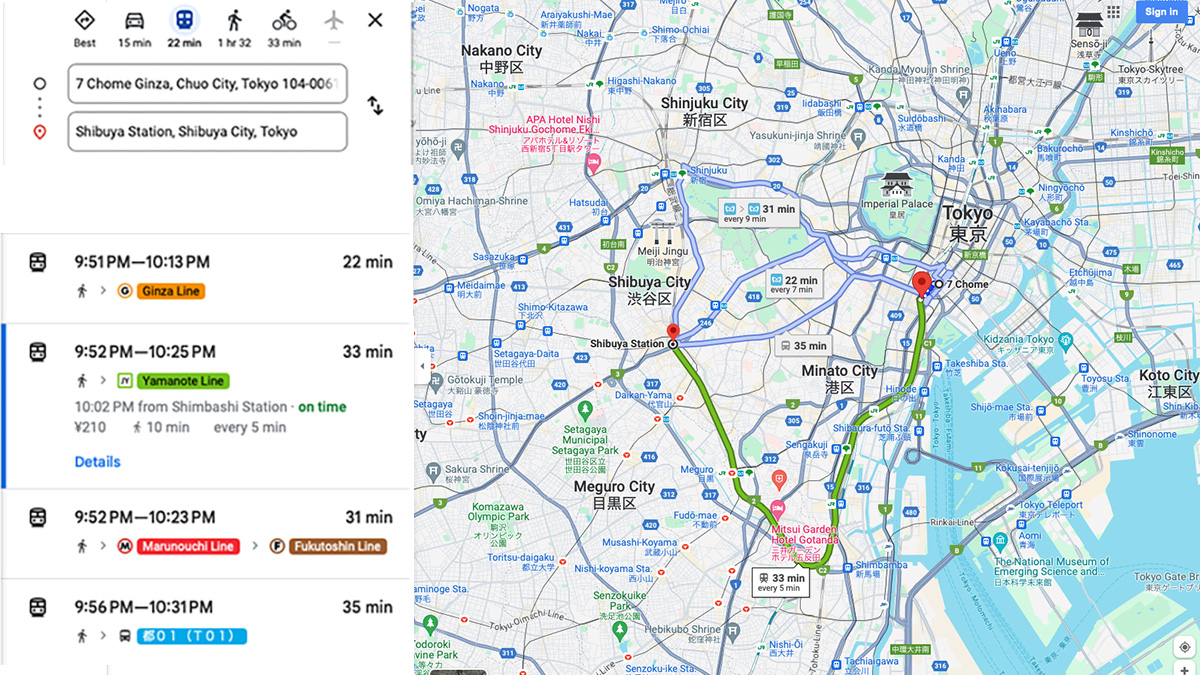
Task: Click the Shibuya Station destination pin
Action: click(x=673, y=335)
